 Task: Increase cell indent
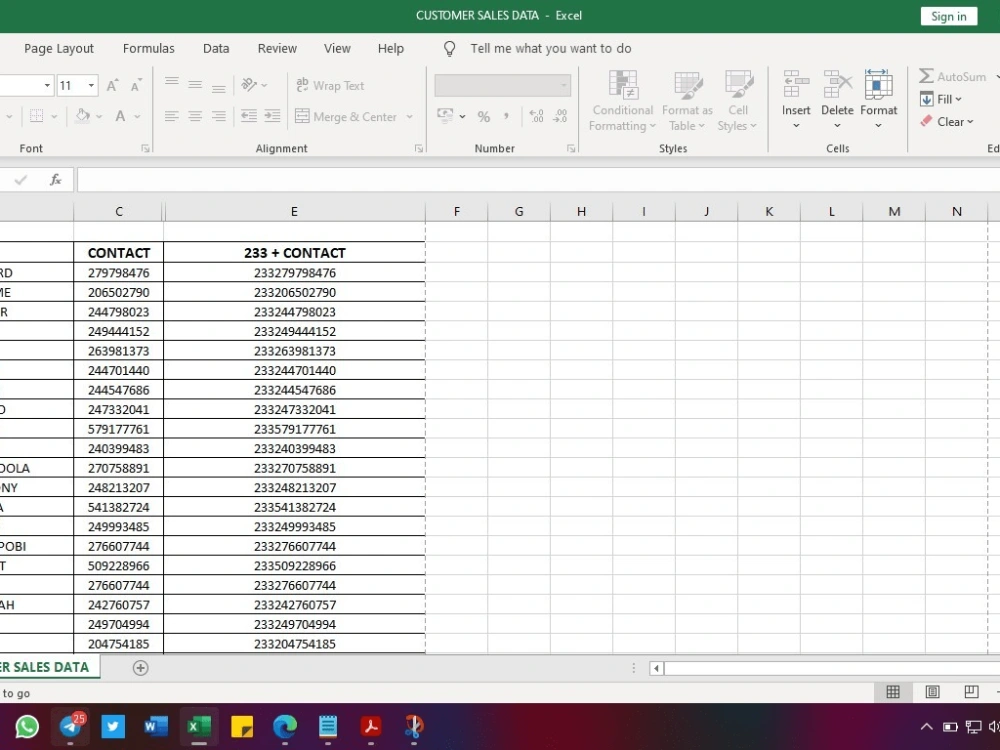coord(272,116)
